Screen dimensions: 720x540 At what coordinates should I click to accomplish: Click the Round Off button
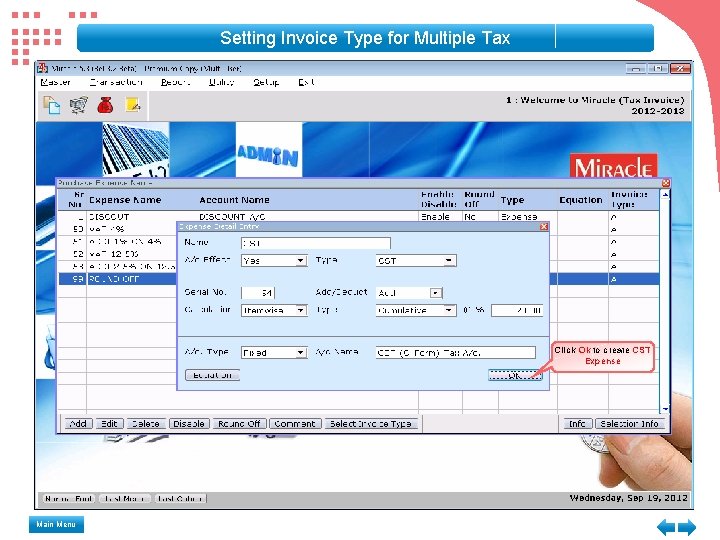pyautogui.click(x=239, y=424)
